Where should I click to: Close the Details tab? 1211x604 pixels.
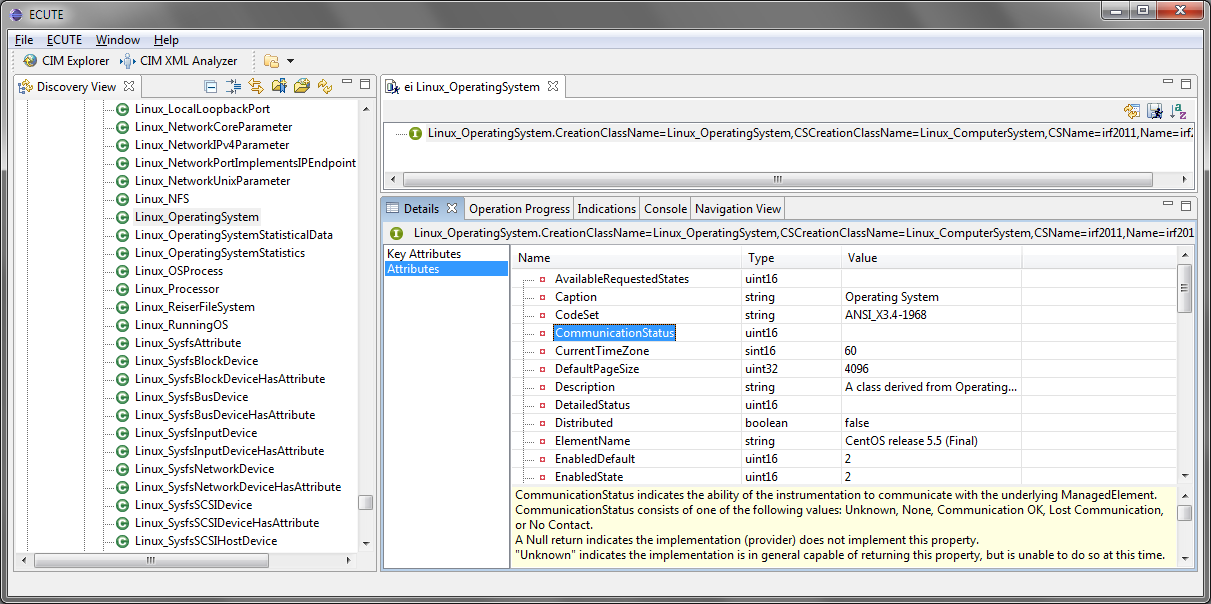(451, 208)
